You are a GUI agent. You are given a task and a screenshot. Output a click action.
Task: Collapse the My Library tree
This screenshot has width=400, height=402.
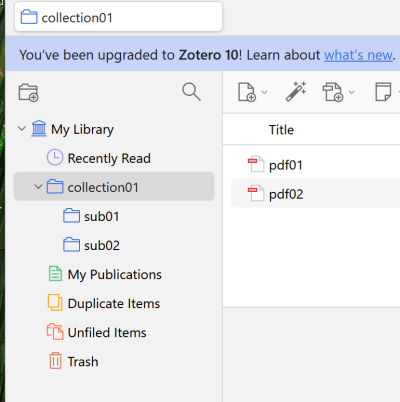[22, 129]
